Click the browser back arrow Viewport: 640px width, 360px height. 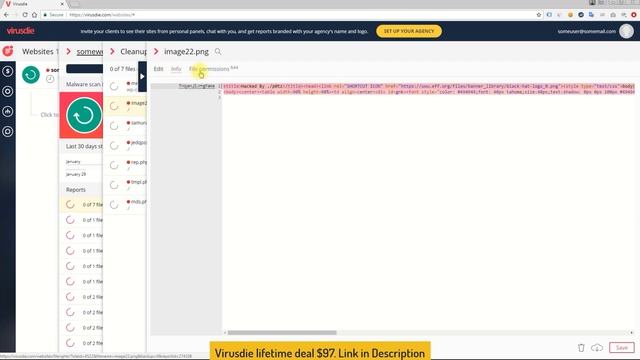pyautogui.click(x=6, y=15)
